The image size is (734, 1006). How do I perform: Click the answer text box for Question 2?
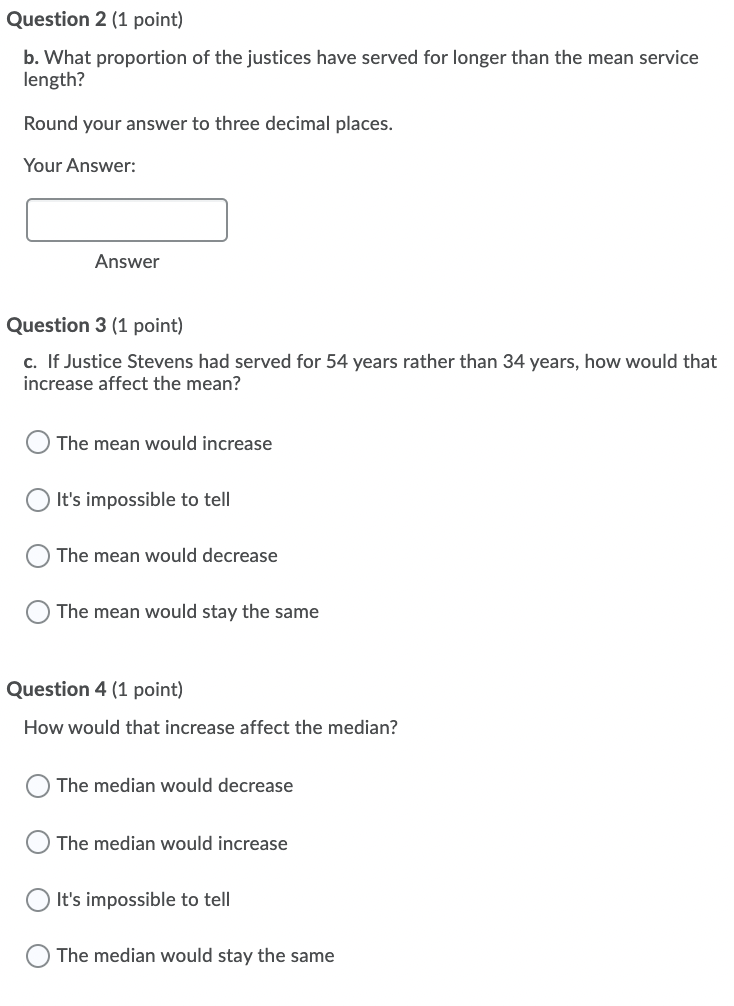coord(126,219)
